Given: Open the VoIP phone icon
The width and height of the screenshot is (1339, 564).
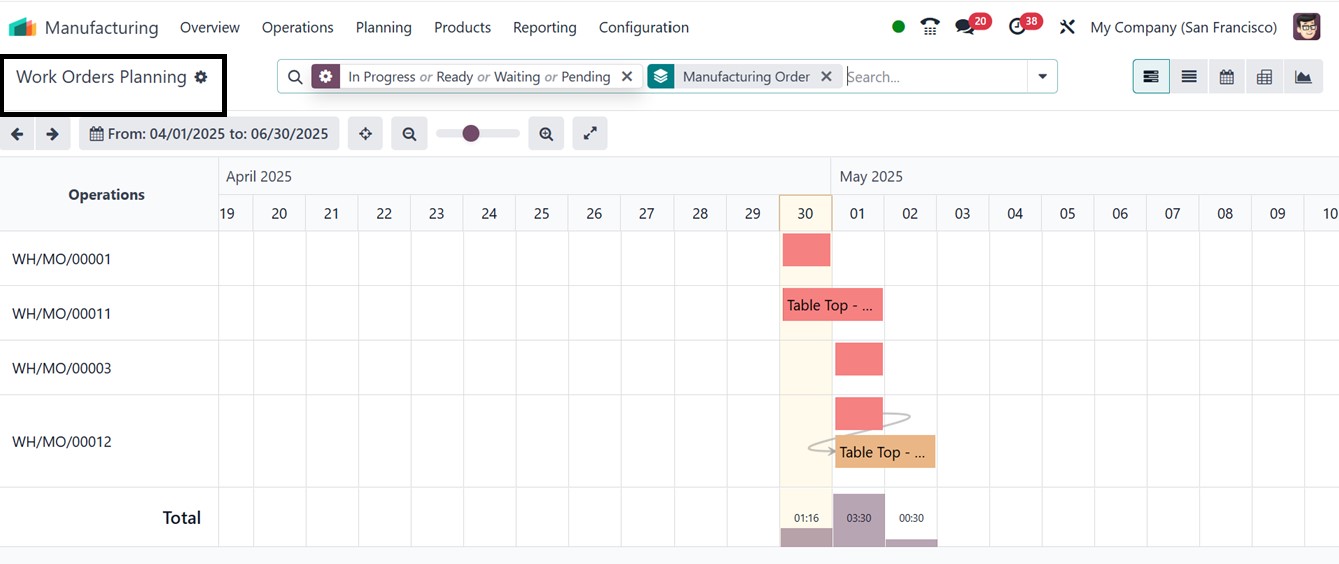Looking at the screenshot, I should click(x=930, y=27).
